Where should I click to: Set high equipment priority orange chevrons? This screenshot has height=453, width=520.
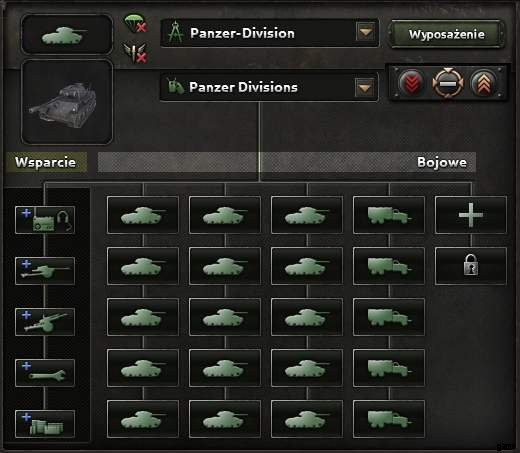(x=483, y=82)
